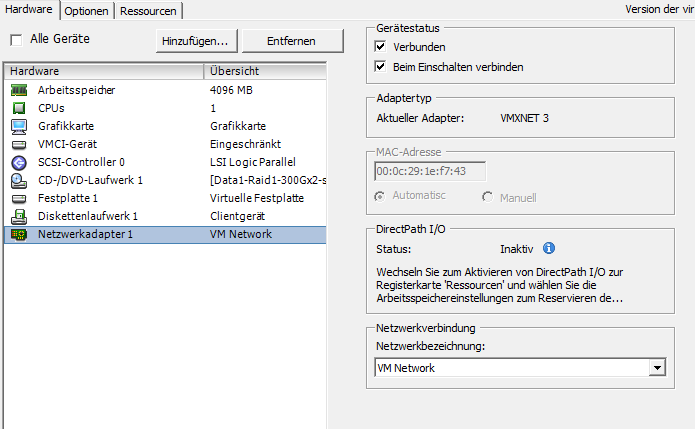The width and height of the screenshot is (695, 429).
Task: Enable the Alle Geräte checkbox
Action: click(x=16, y=40)
